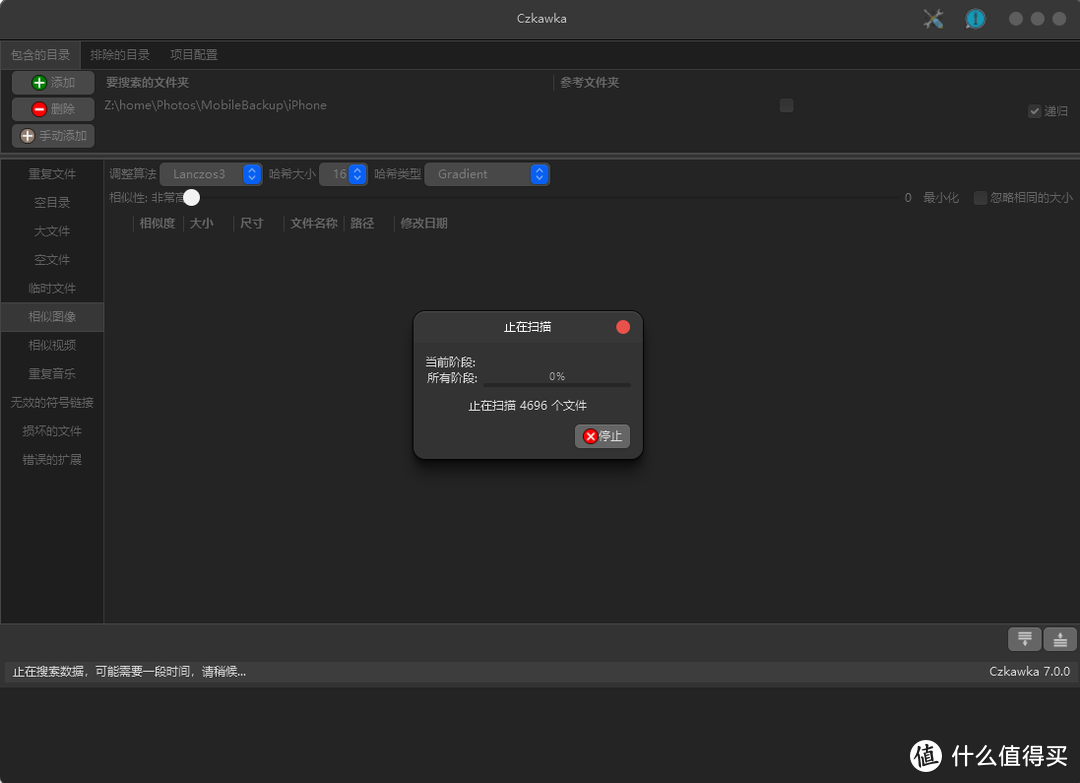
Task: Switch to the 排除的目录 tab
Action: tap(119, 54)
